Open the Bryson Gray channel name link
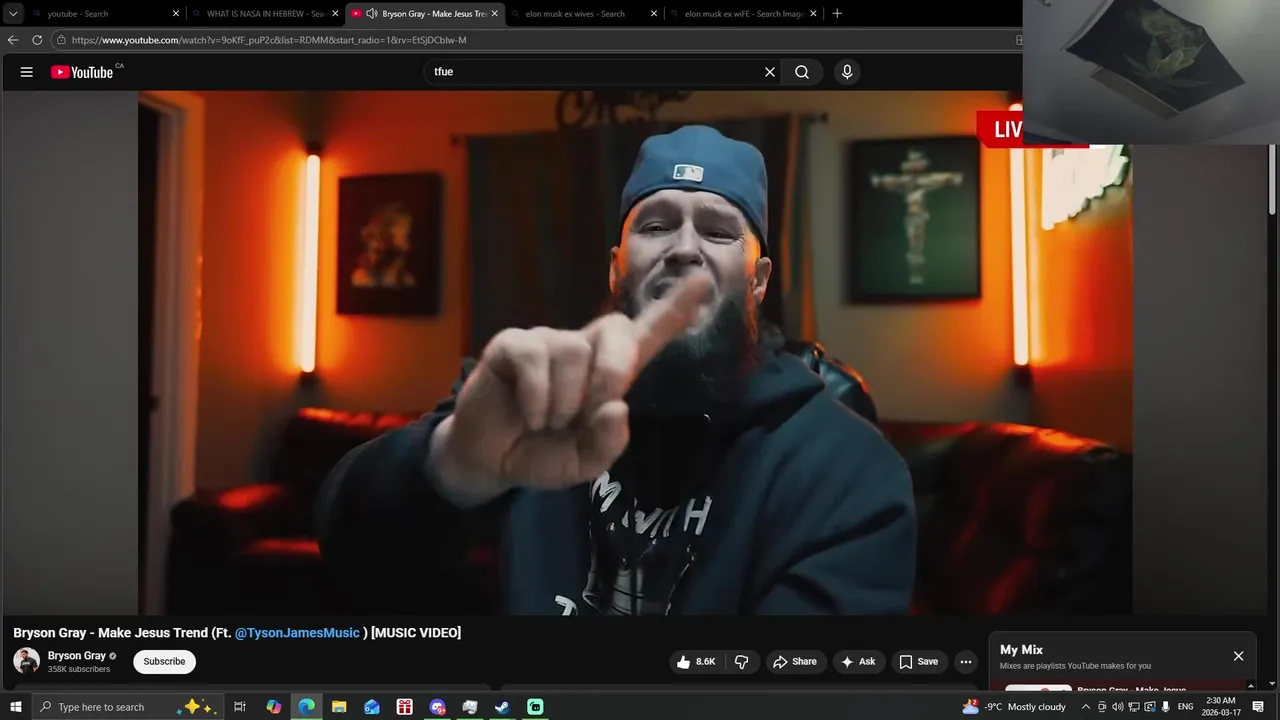Viewport: 1280px width, 720px height. point(77,656)
